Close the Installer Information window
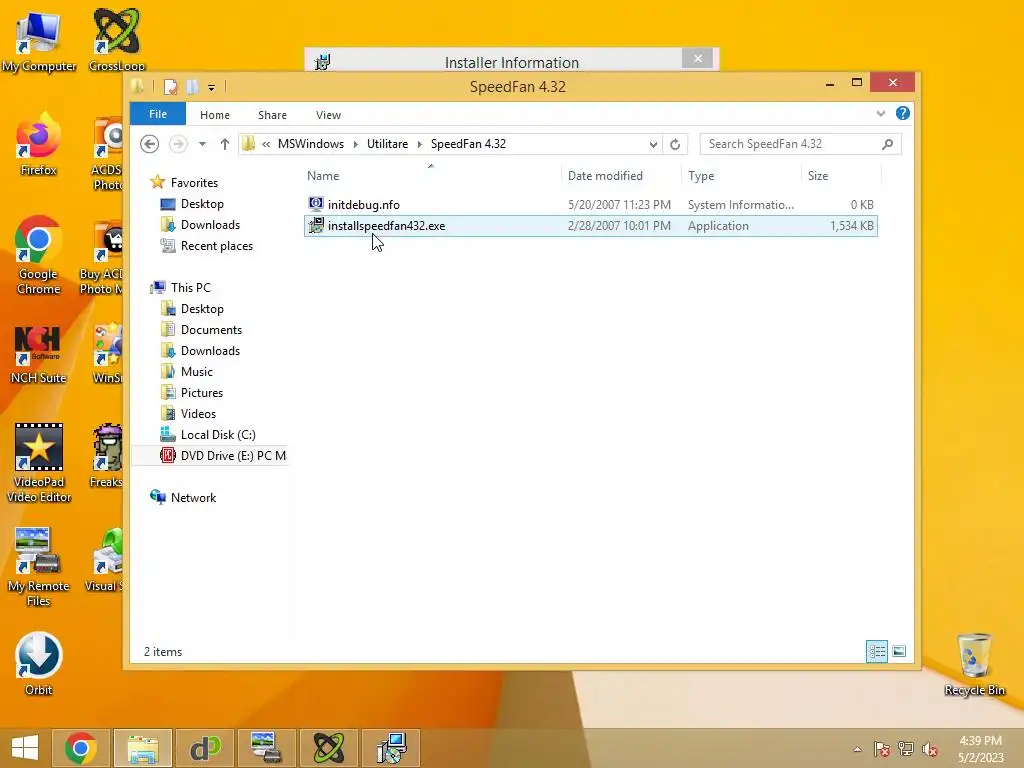 (697, 59)
